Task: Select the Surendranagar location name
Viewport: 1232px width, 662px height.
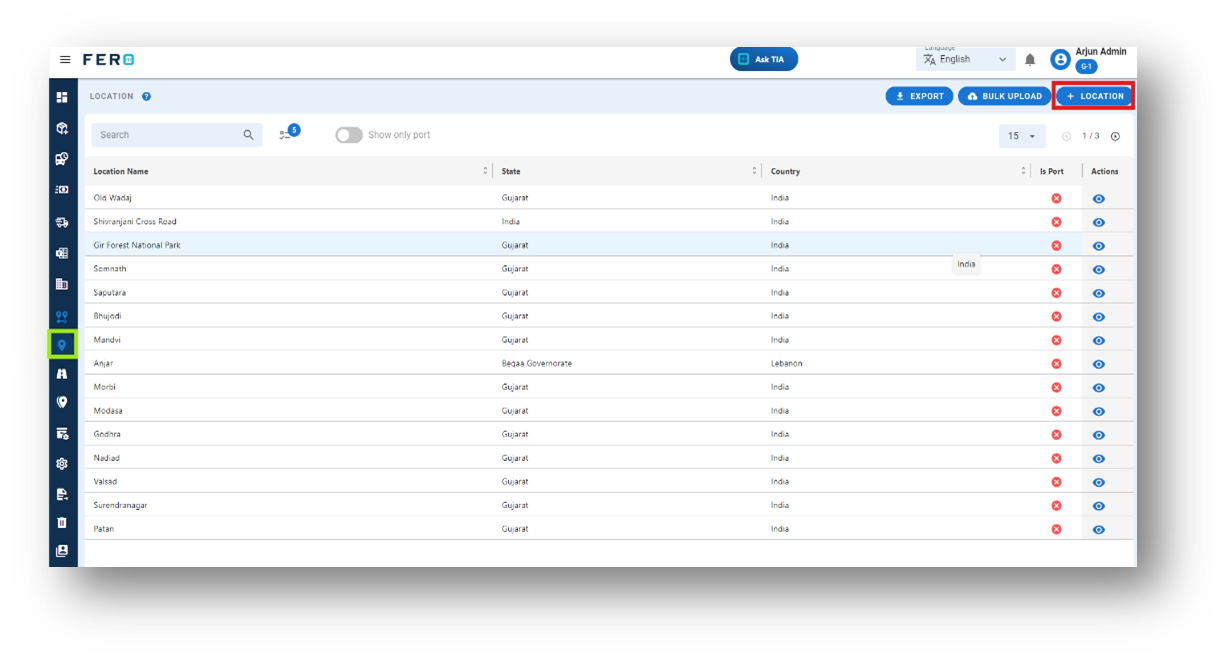Action: point(120,505)
